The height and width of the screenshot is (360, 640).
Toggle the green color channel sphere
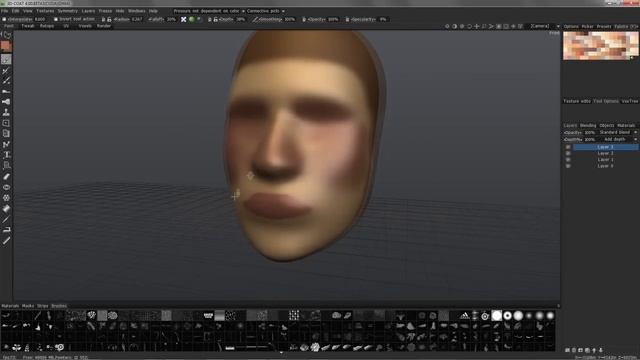(x=191, y=19)
